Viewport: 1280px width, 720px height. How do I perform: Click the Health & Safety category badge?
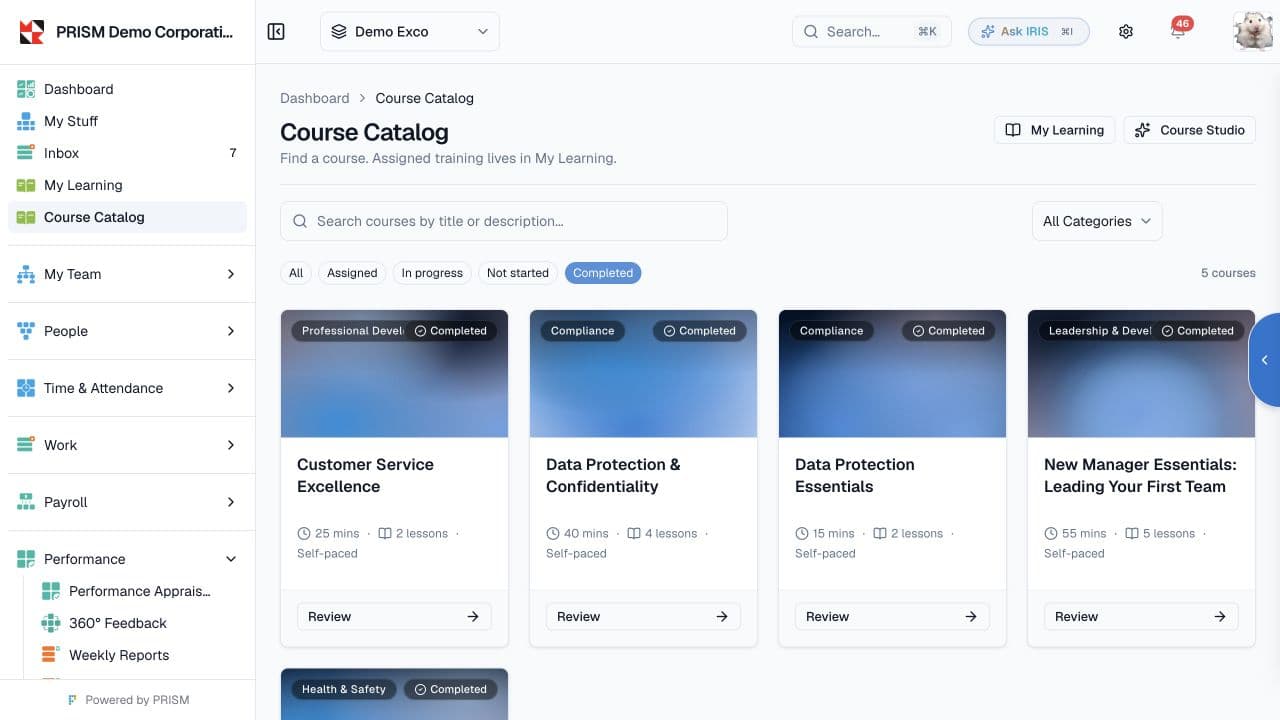point(344,689)
